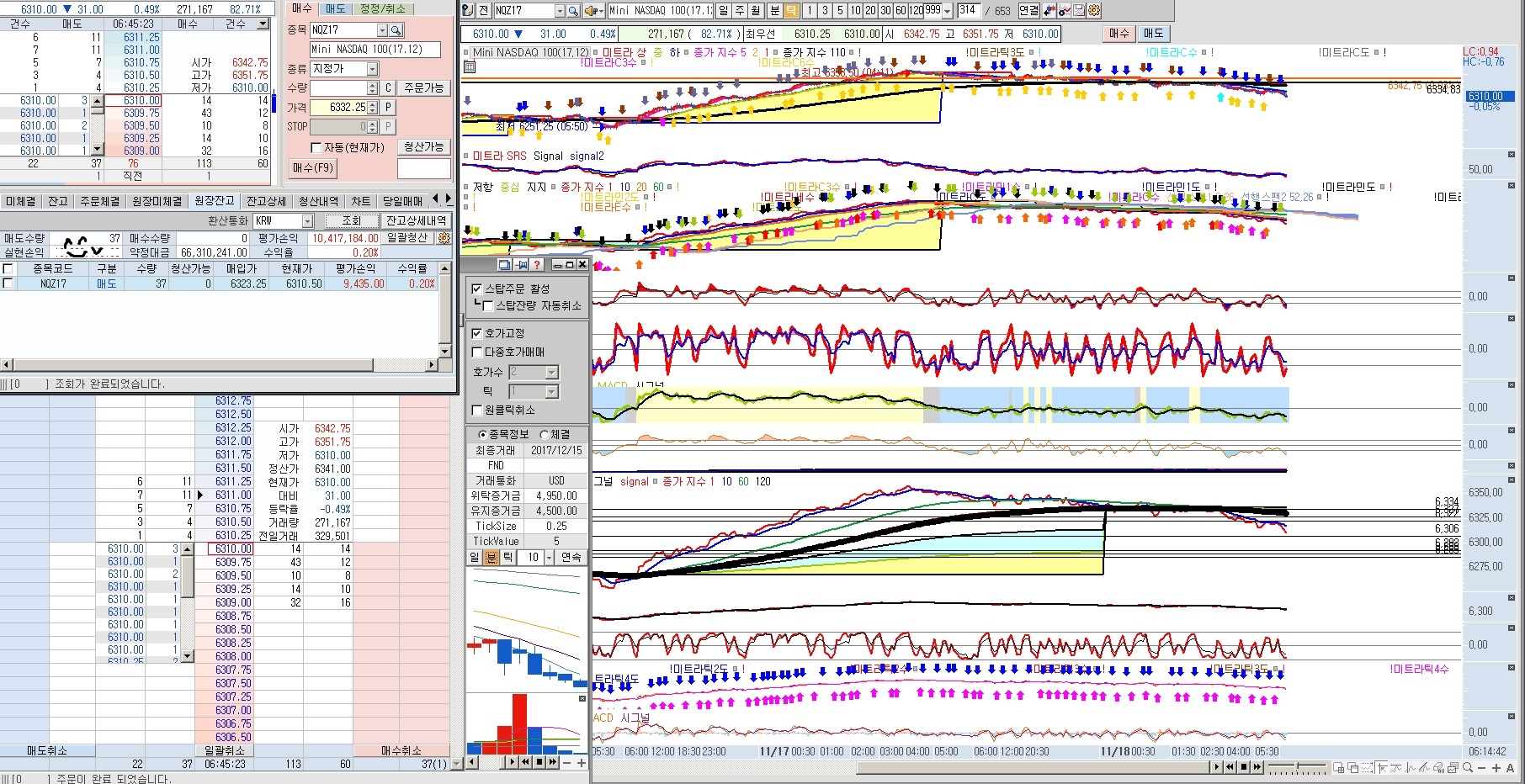
Task: Open the NQZ17 symbol dropdown in chart toolbar
Action: click(x=560, y=11)
